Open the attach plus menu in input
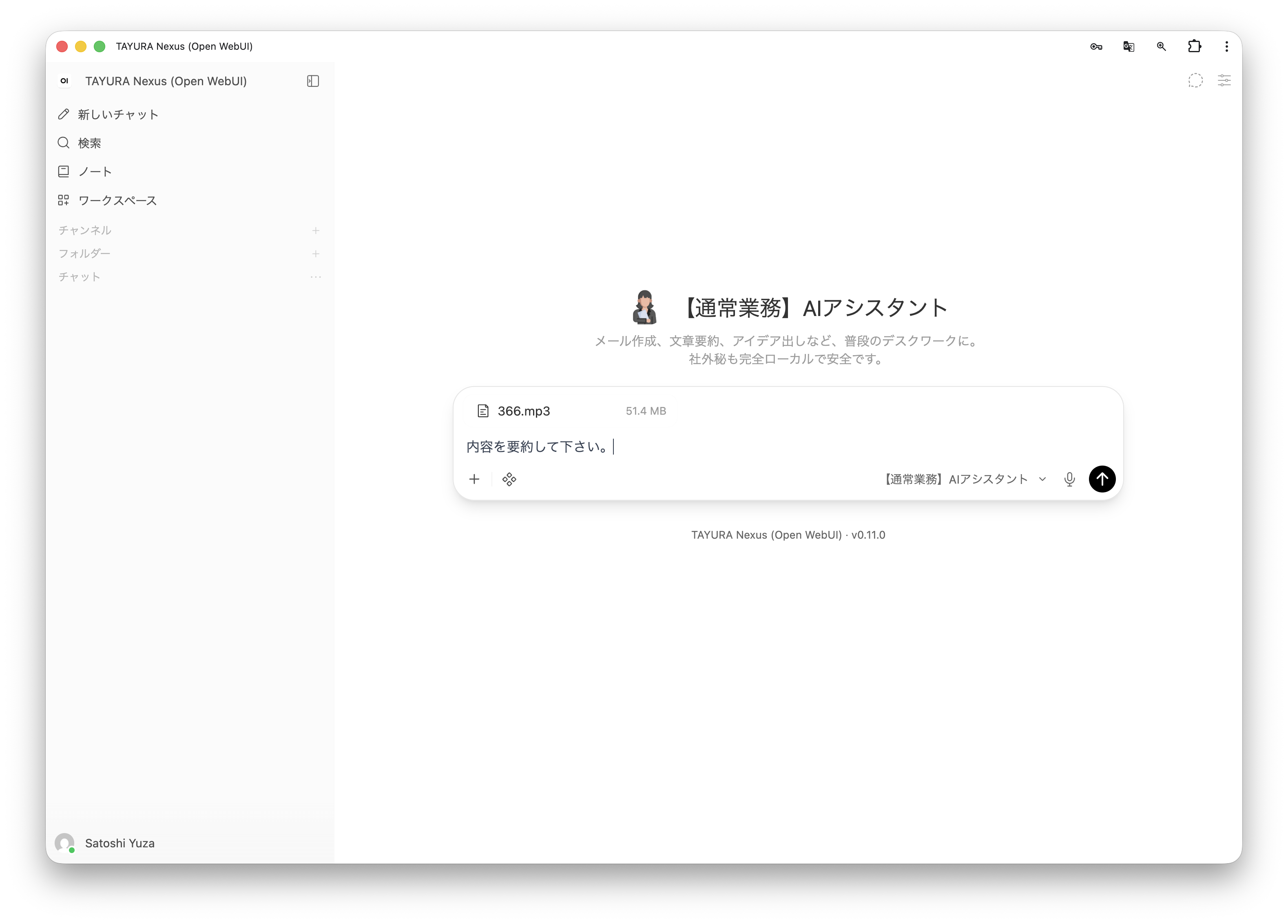The height and width of the screenshot is (924, 1288). pos(474,479)
